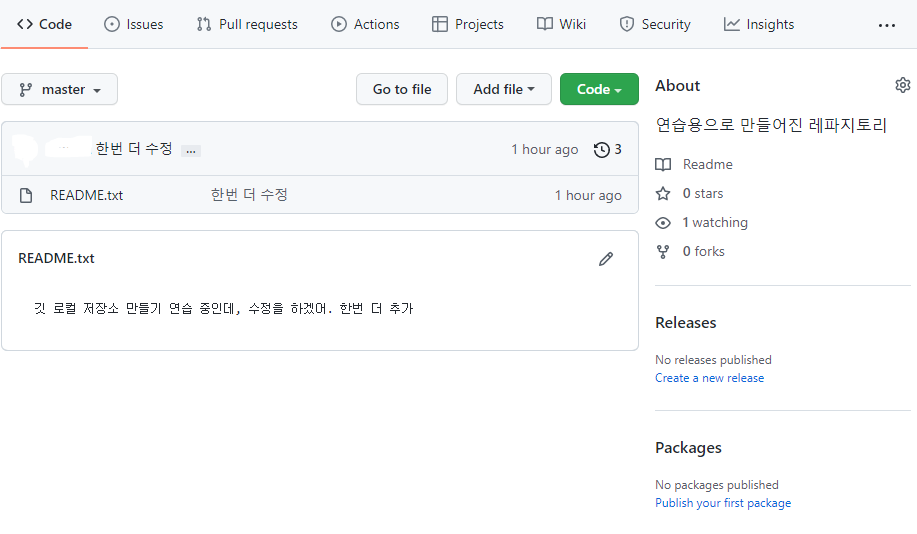The height and width of the screenshot is (534, 917).
Task: Click README.txt row's '1 hour ago' timestamp
Action: tap(588, 195)
